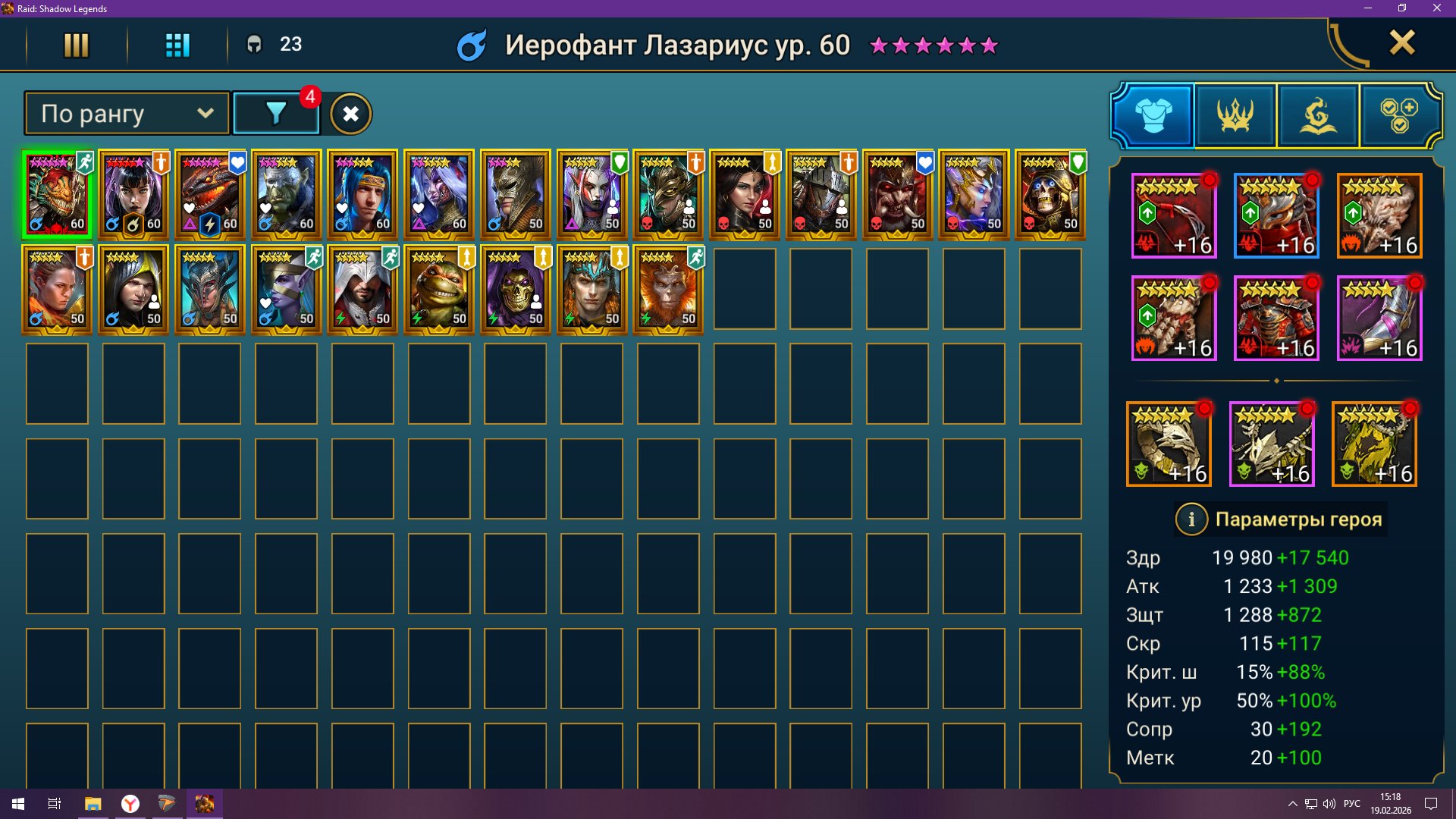Switch to the grid view icon
Screen dimensions: 1456x819
177,45
